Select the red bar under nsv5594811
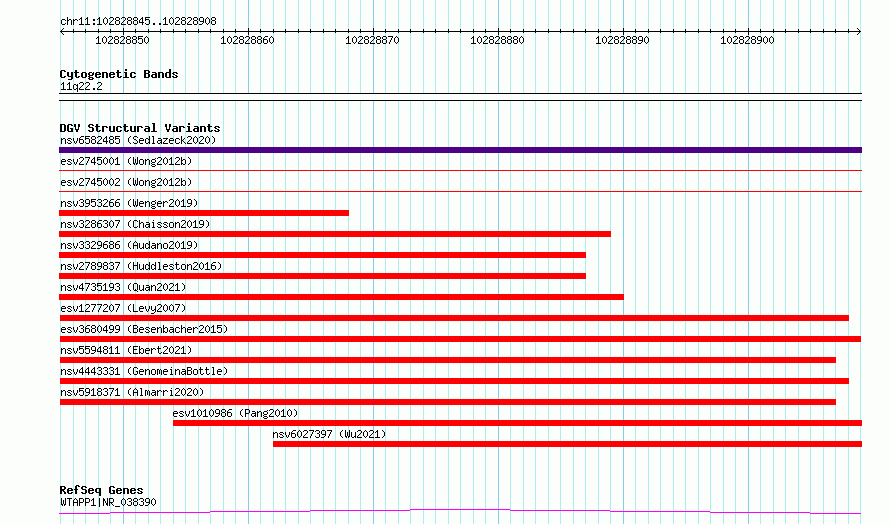Viewport: 890px width, 524px height. coord(447,360)
